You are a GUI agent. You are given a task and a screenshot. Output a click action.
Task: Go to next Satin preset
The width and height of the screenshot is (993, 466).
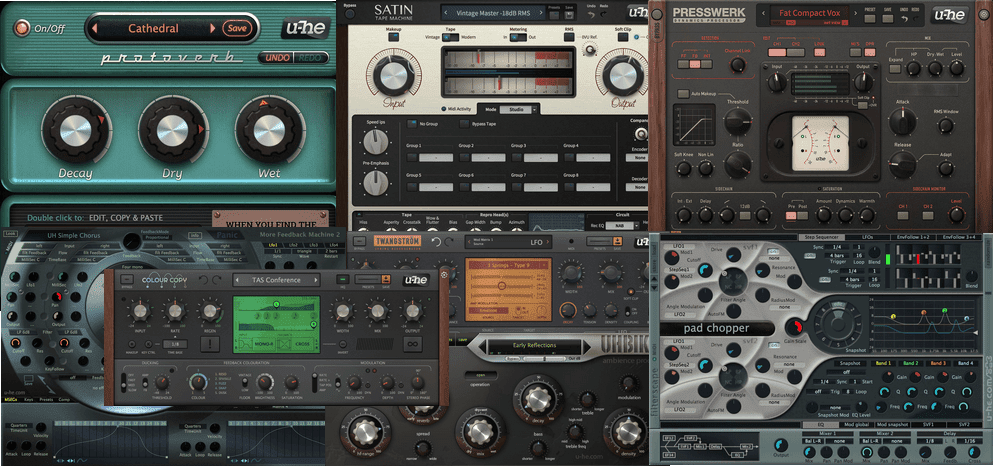pyautogui.click(x=541, y=13)
